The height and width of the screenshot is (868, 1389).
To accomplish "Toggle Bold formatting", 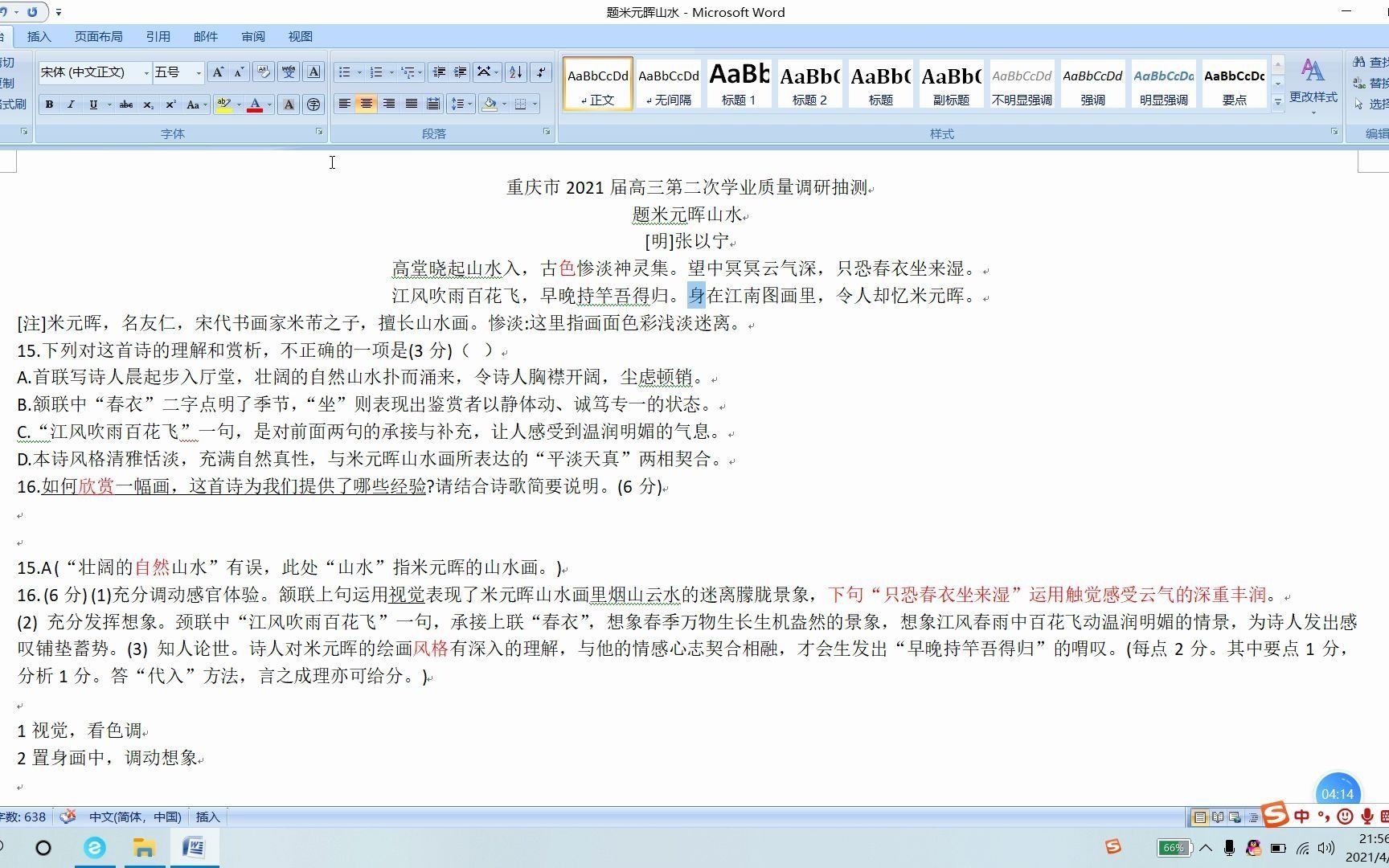I will point(50,104).
